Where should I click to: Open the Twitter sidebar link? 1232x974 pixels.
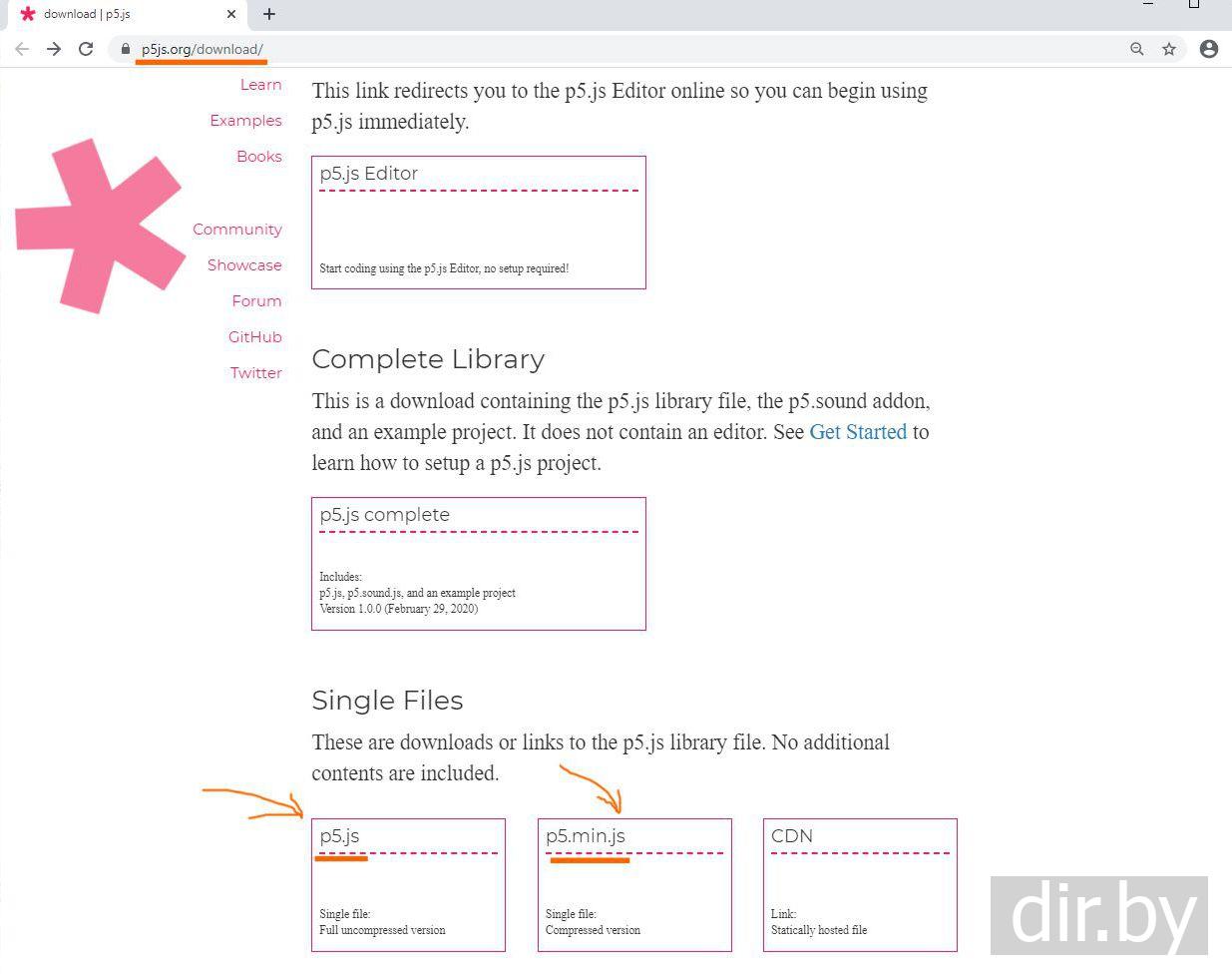tap(256, 373)
